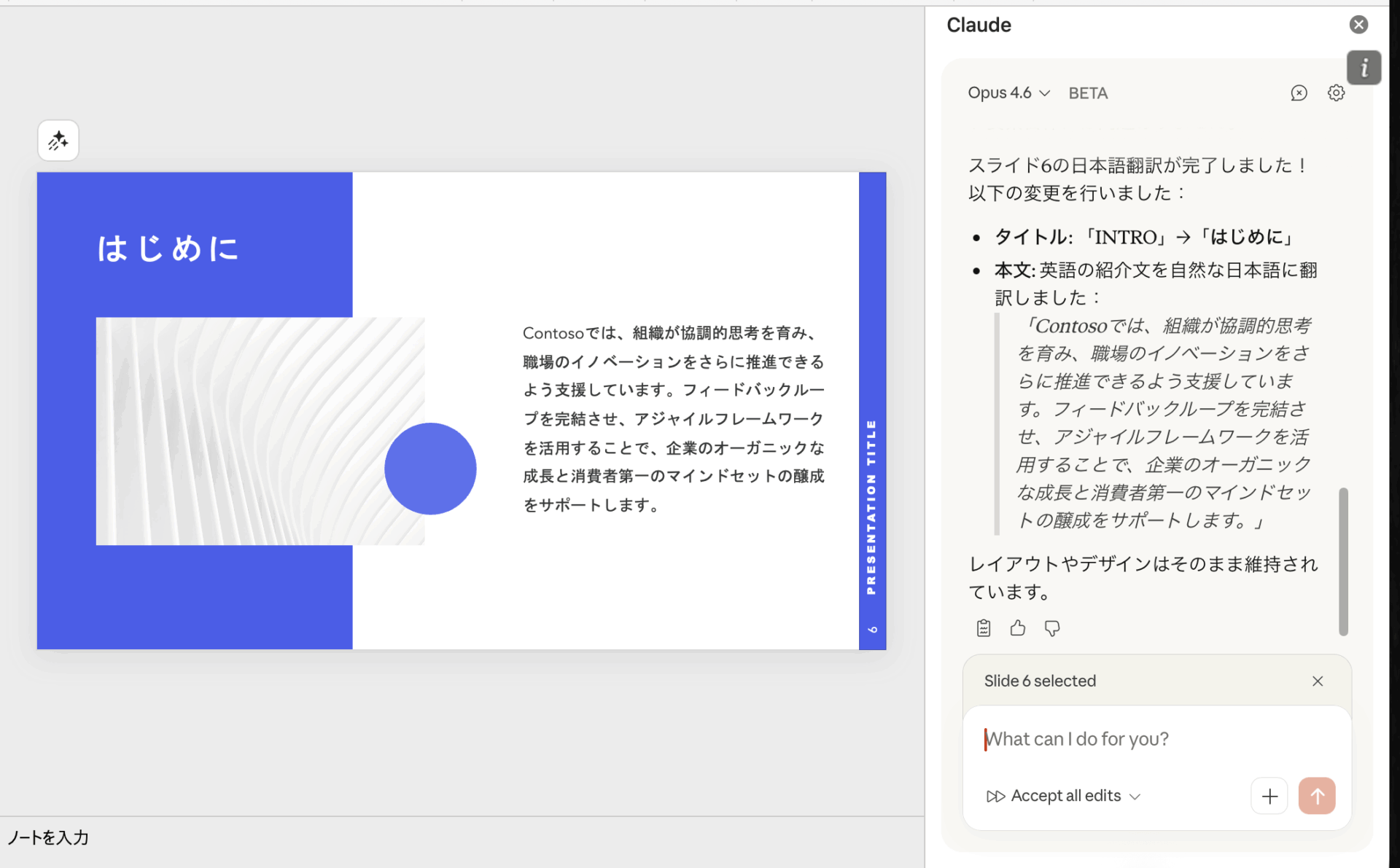Click the BETA label in the panel header
This screenshot has width=1400, height=868.
pyautogui.click(x=1088, y=93)
